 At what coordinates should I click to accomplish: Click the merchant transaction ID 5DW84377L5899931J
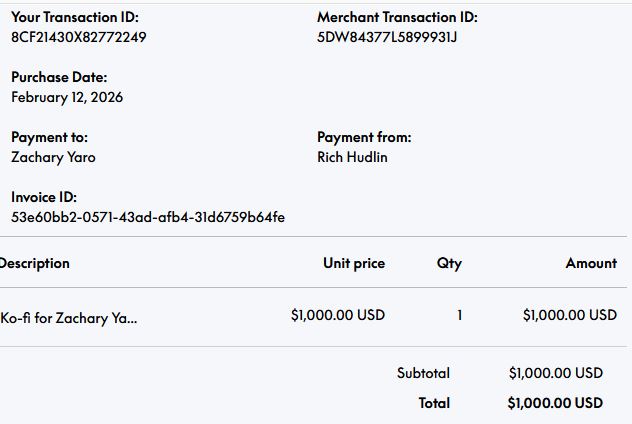point(387,37)
